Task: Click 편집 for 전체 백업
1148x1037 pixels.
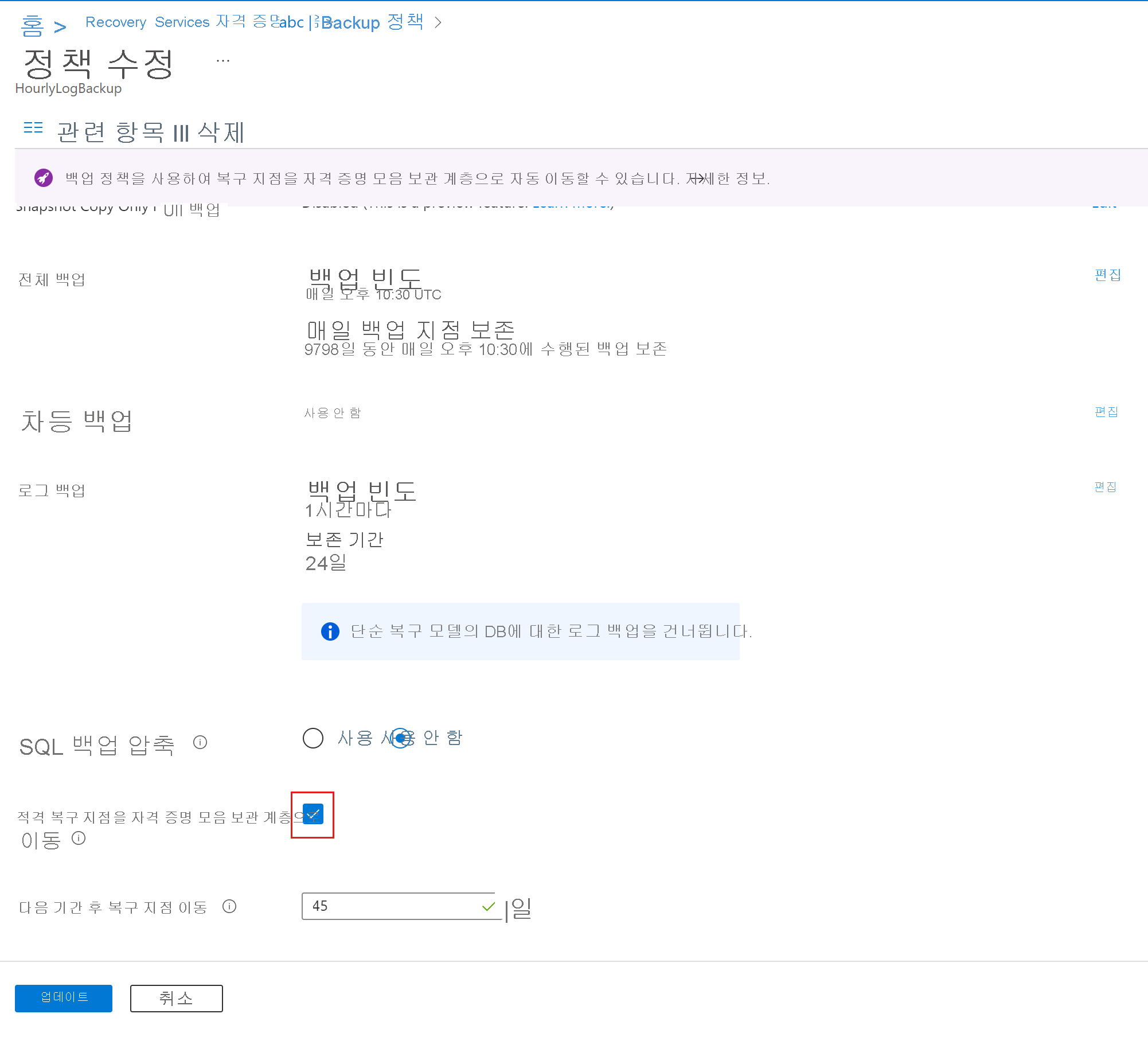Action: coord(1107,275)
